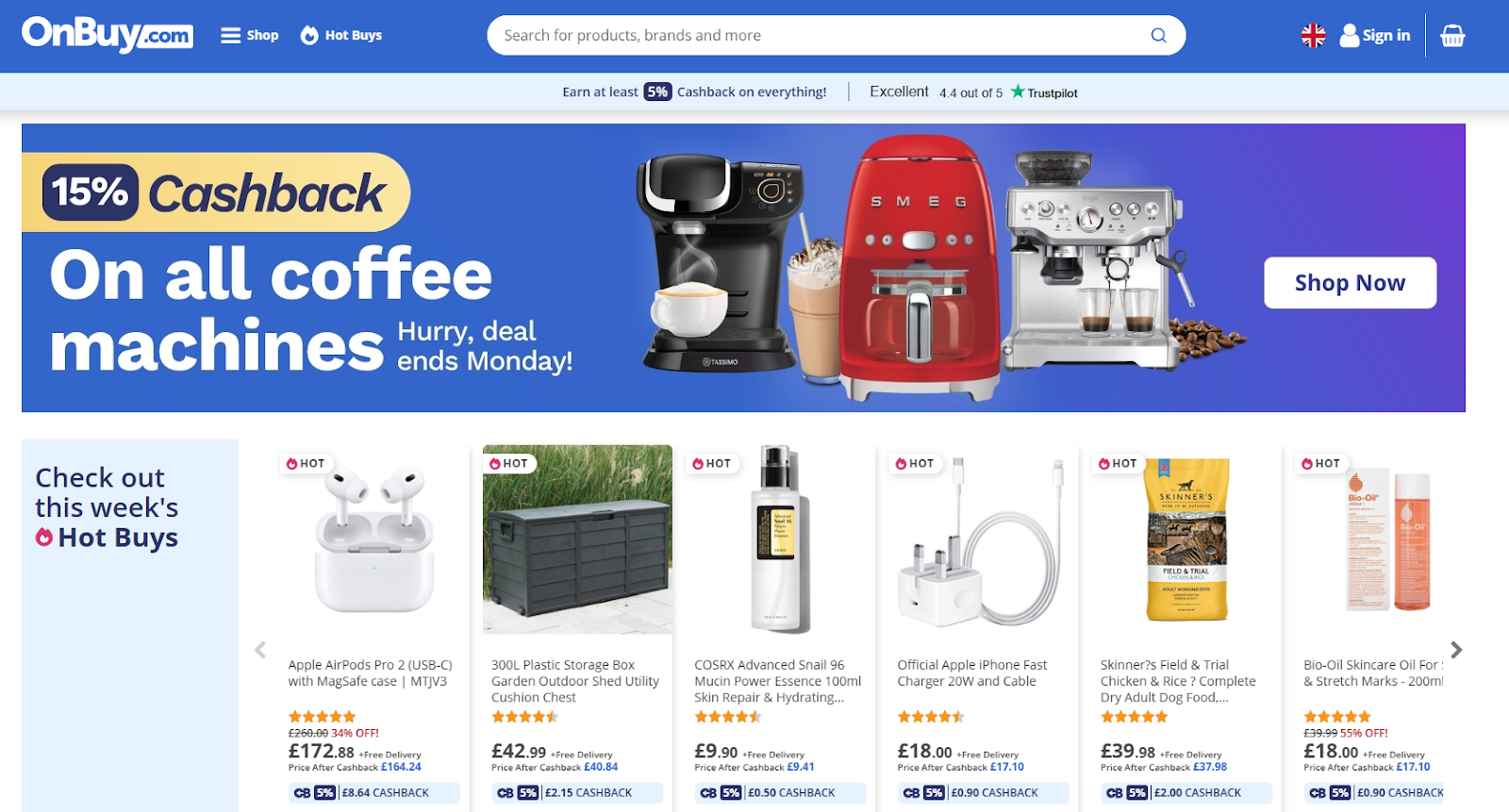1509x812 pixels.
Task: Click the Sign in user icon
Action: (1350, 36)
